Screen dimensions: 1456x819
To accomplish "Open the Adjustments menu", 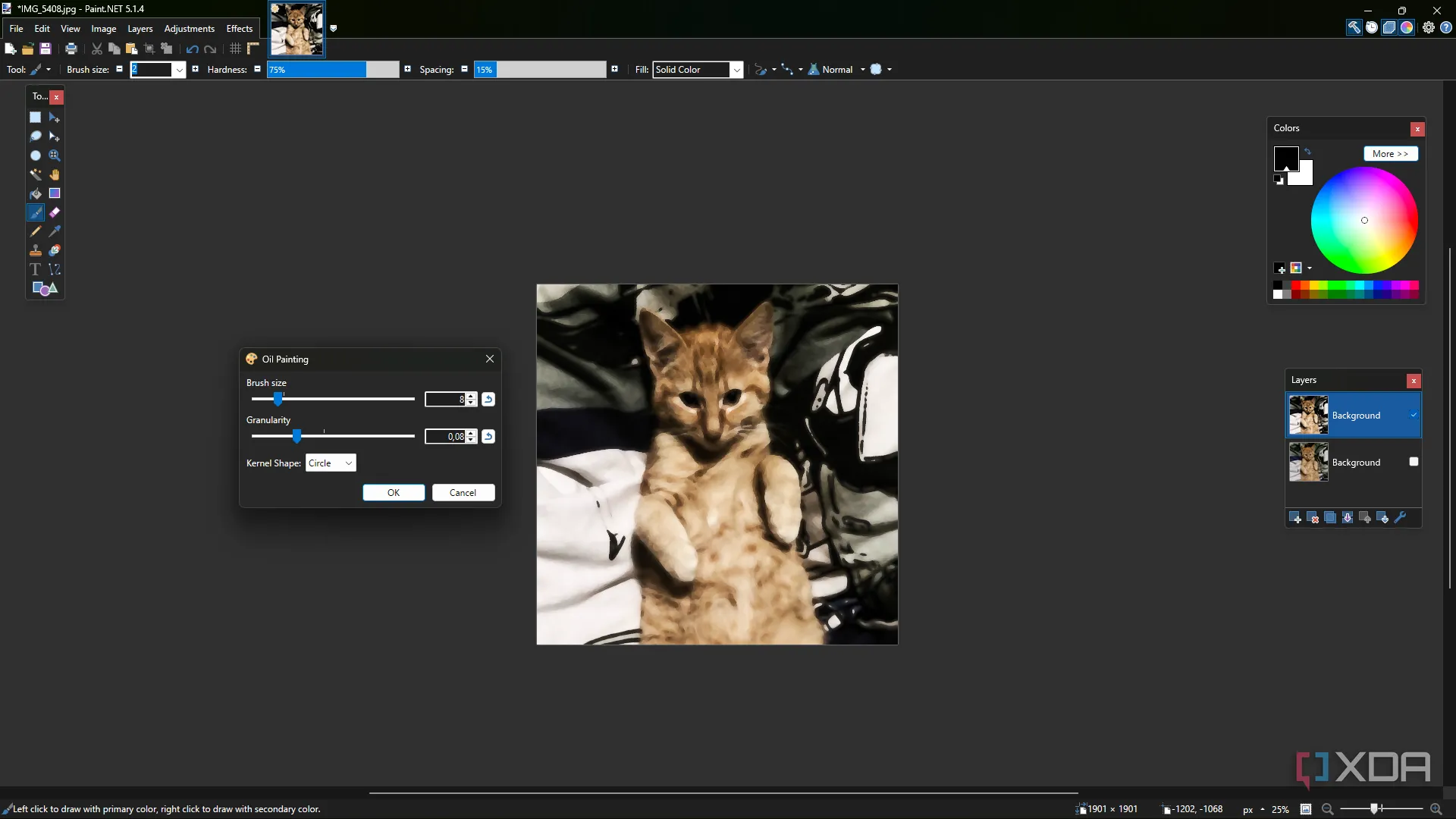I will [x=190, y=29].
